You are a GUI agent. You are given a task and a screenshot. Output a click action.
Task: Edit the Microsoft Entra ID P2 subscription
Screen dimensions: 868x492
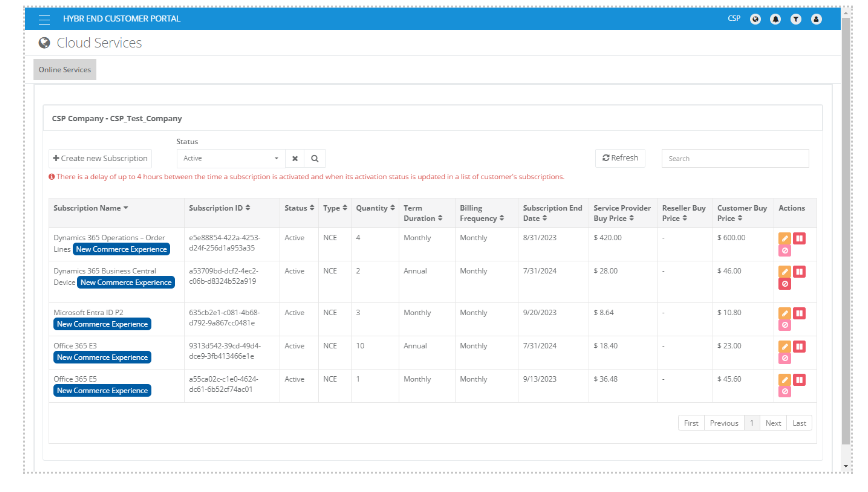[x=784, y=313]
